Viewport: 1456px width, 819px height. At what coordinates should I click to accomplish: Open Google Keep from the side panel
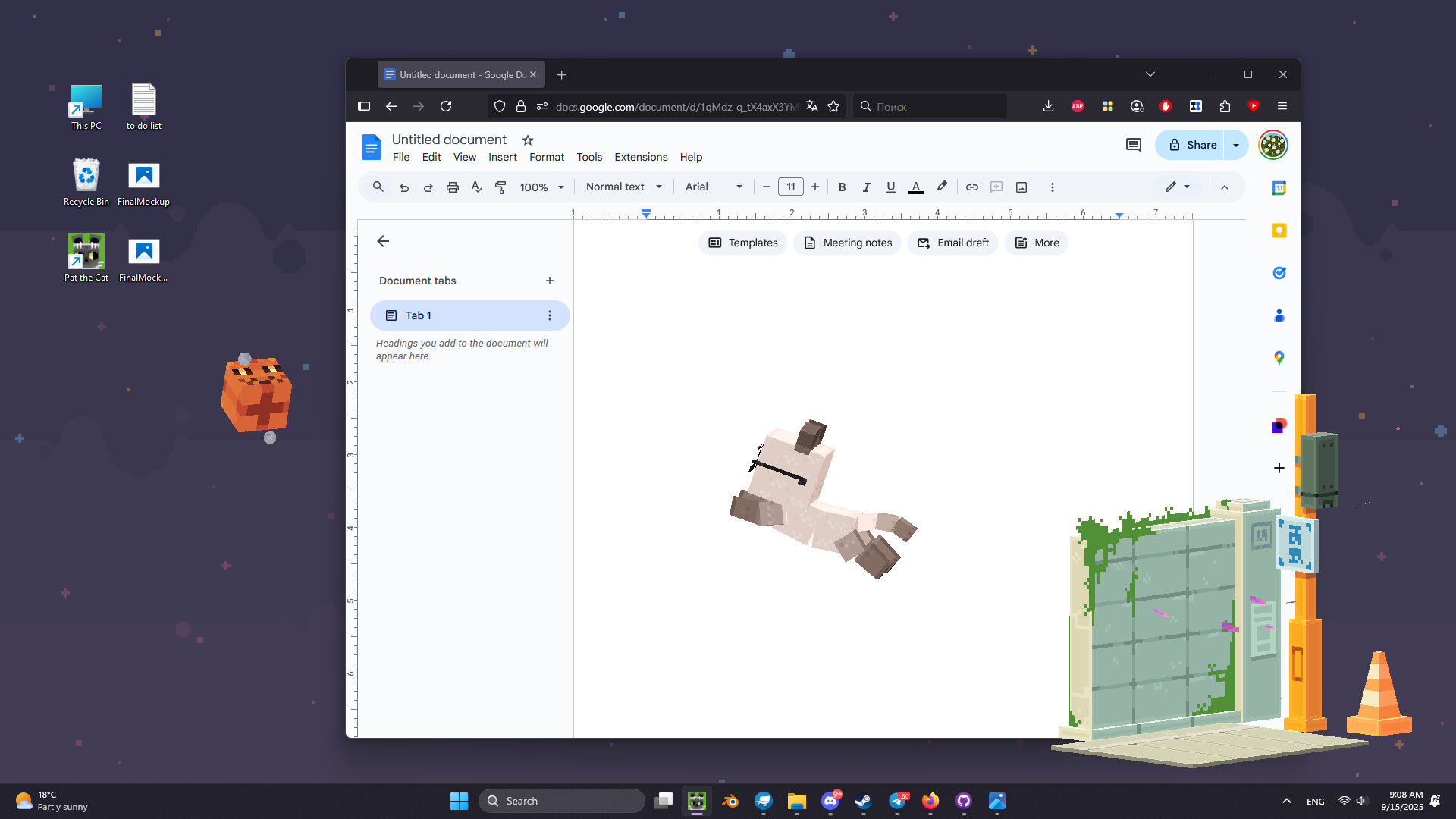click(x=1279, y=231)
